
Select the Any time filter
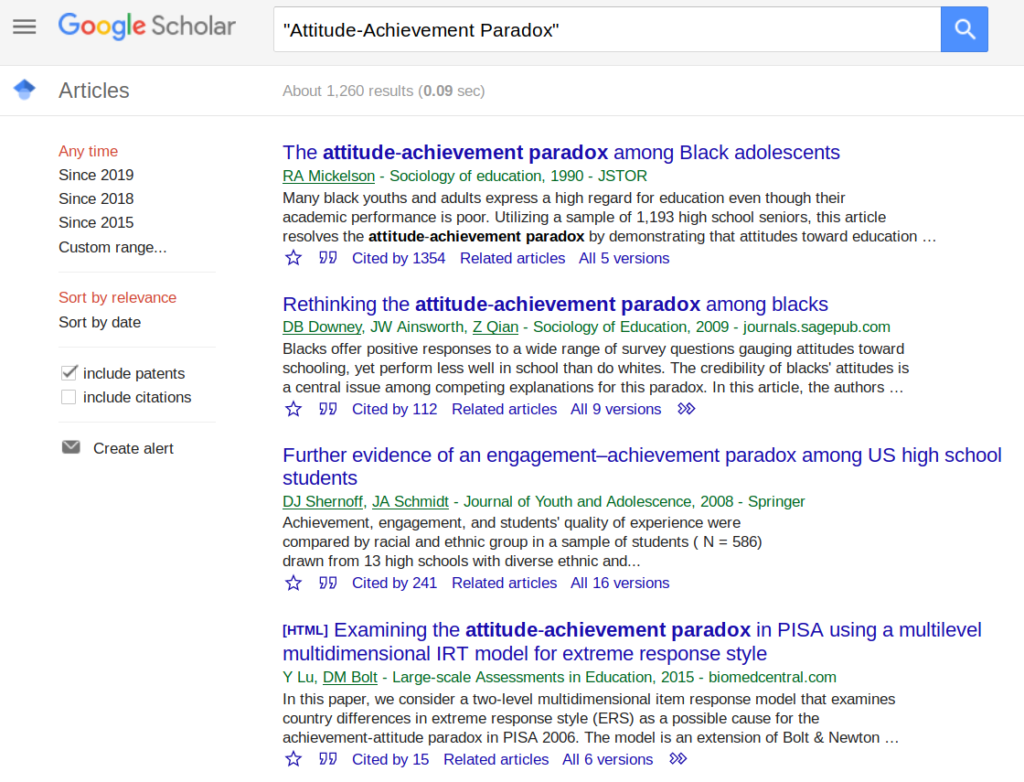[88, 152]
